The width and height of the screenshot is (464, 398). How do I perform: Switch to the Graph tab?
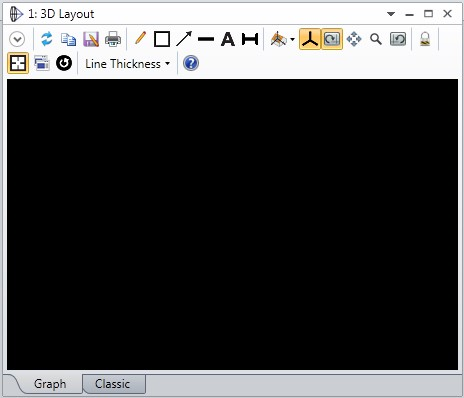tap(50, 384)
